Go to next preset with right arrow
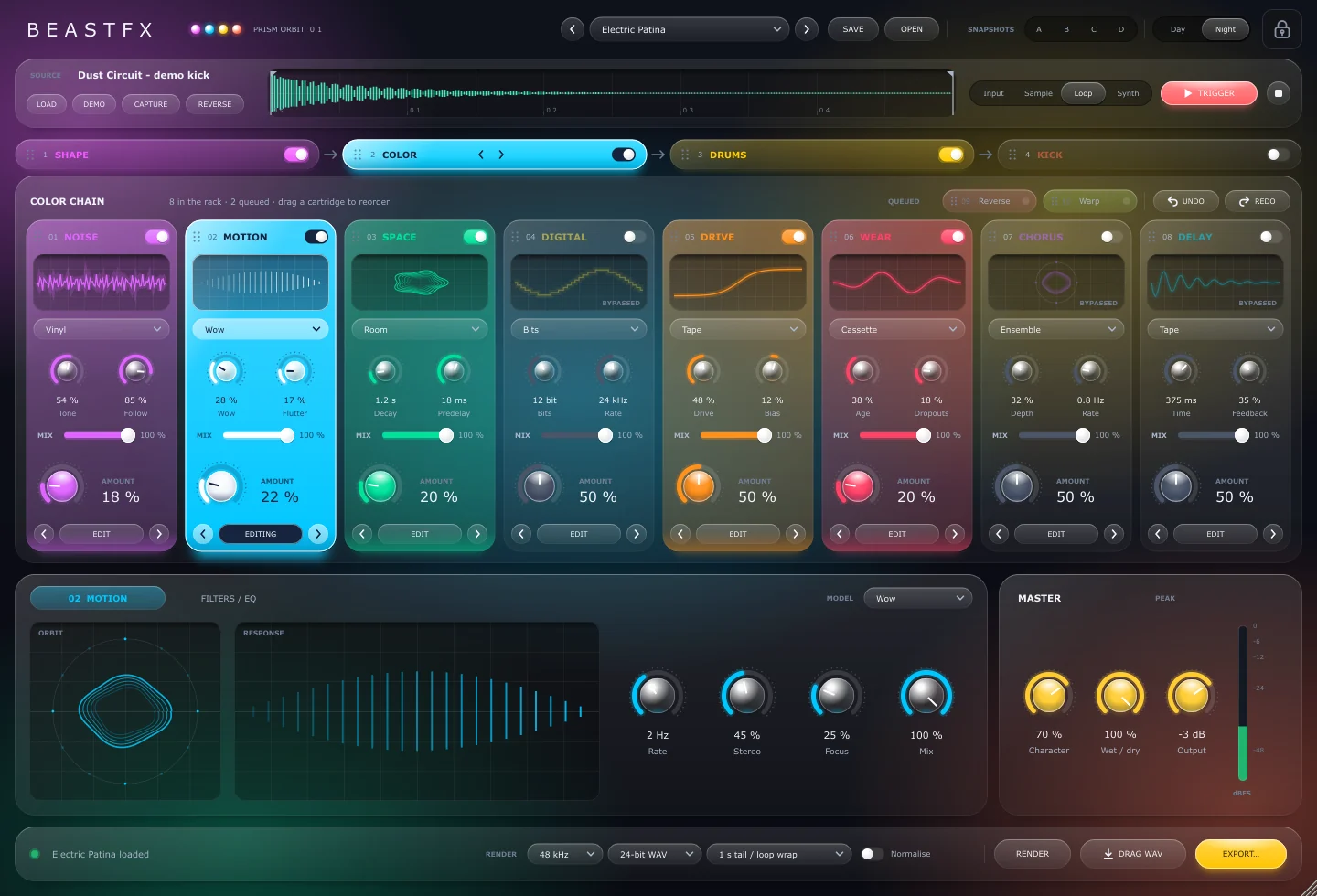Screen dimensions: 1317x896 [x=807, y=29]
